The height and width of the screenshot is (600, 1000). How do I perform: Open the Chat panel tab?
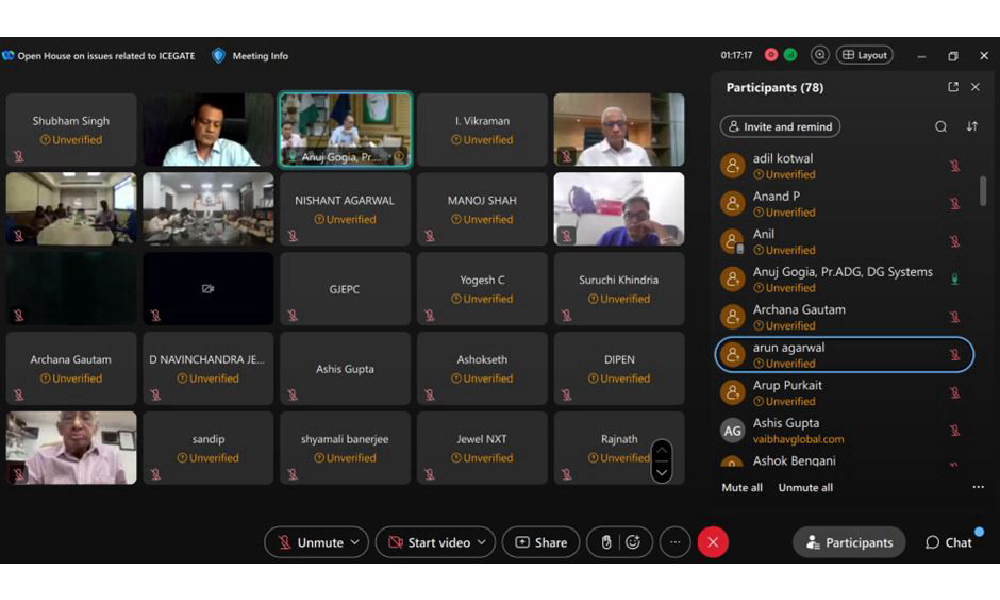(949, 542)
